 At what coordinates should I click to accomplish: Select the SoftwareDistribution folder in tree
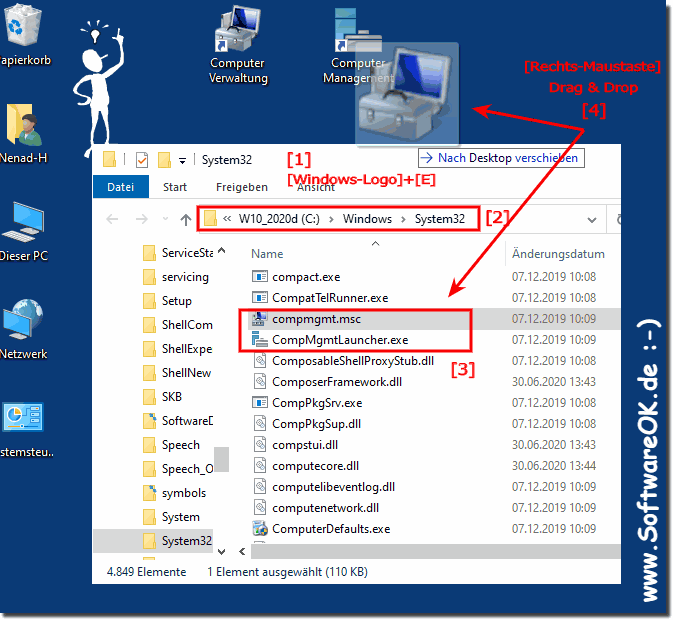[x=178, y=421]
